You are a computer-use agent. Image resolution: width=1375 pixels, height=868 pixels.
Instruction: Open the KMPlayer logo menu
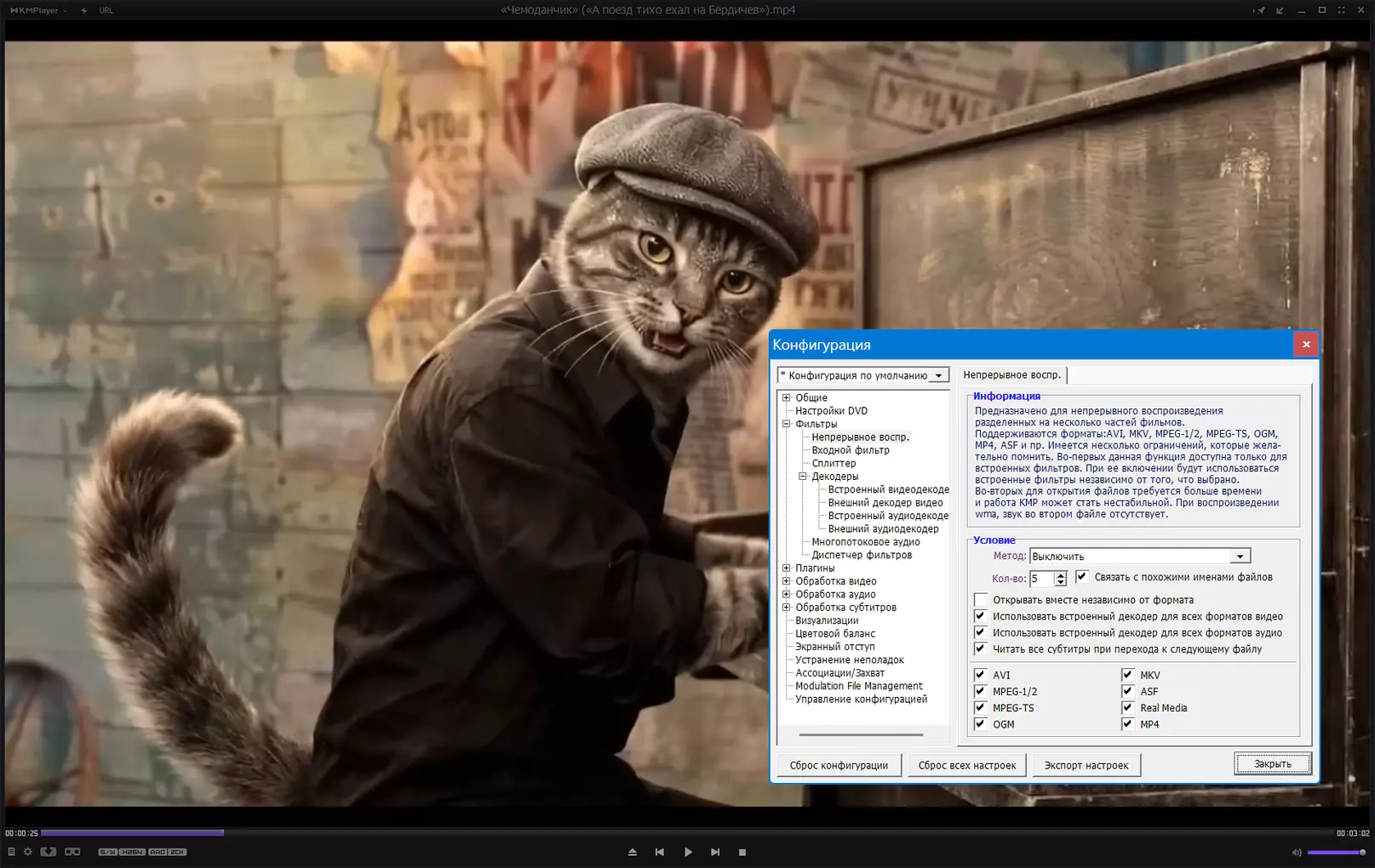pyautogui.click(x=38, y=10)
